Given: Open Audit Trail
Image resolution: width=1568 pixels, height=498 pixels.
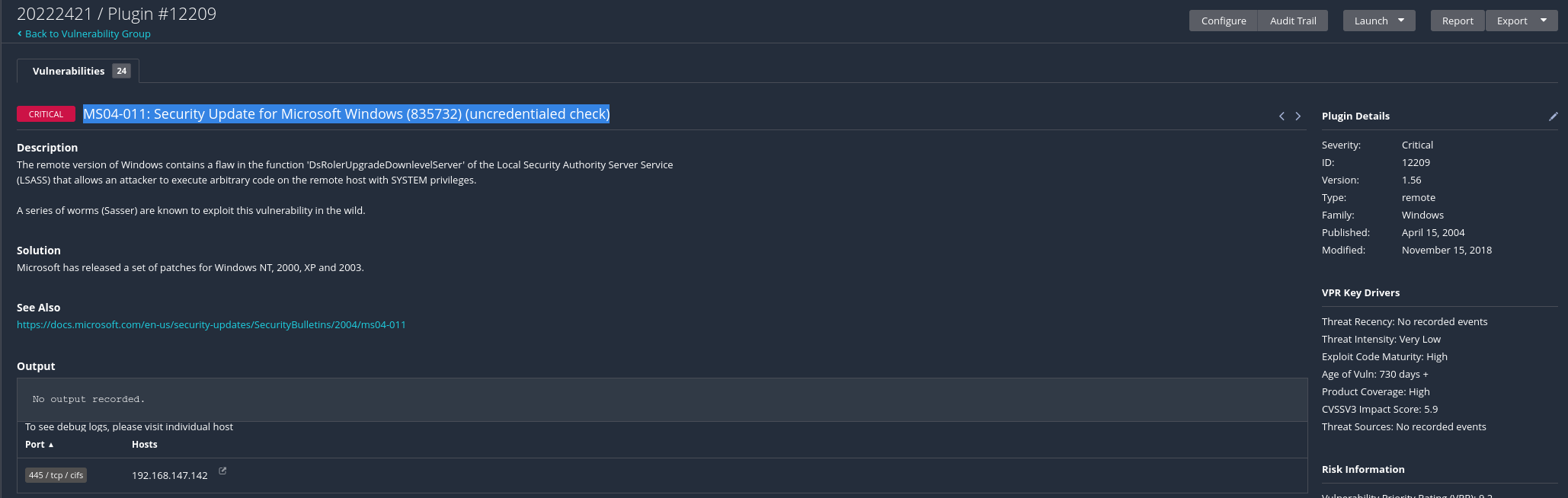Looking at the screenshot, I should pyautogui.click(x=1293, y=21).
